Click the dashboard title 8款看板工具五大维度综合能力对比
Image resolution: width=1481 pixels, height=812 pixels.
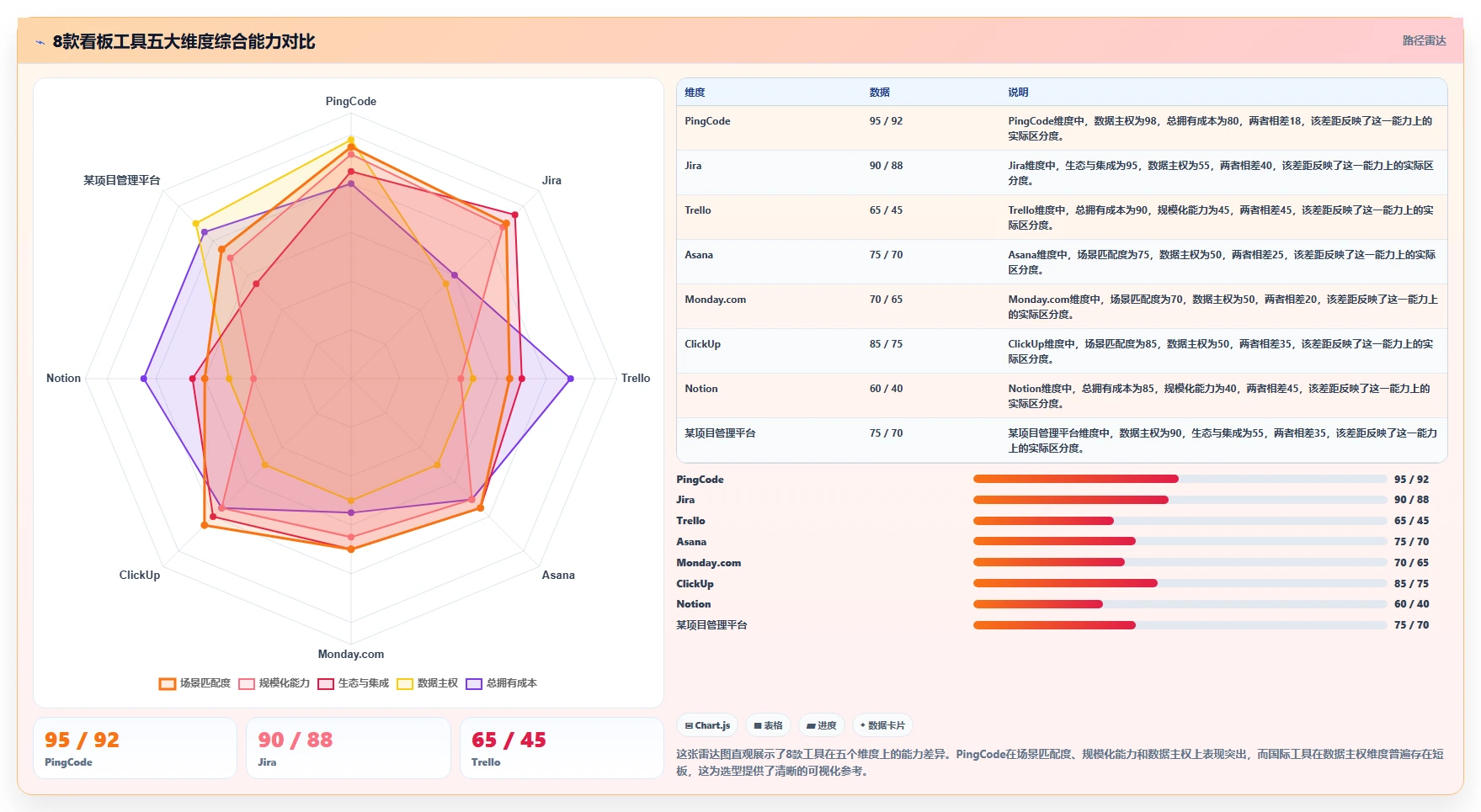tap(184, 41)
